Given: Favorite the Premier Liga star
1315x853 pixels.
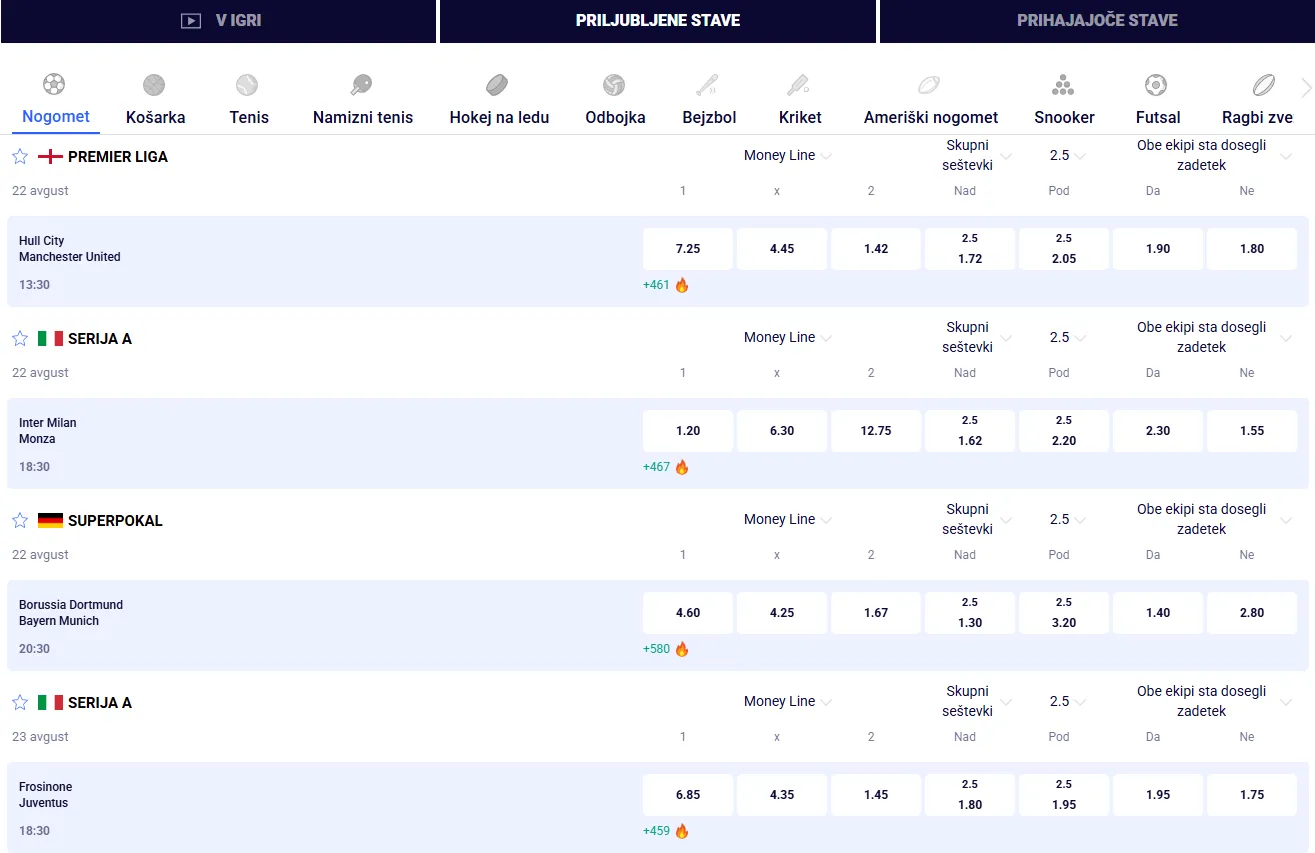Looking at the screenshot, I should tap(20, 156).
